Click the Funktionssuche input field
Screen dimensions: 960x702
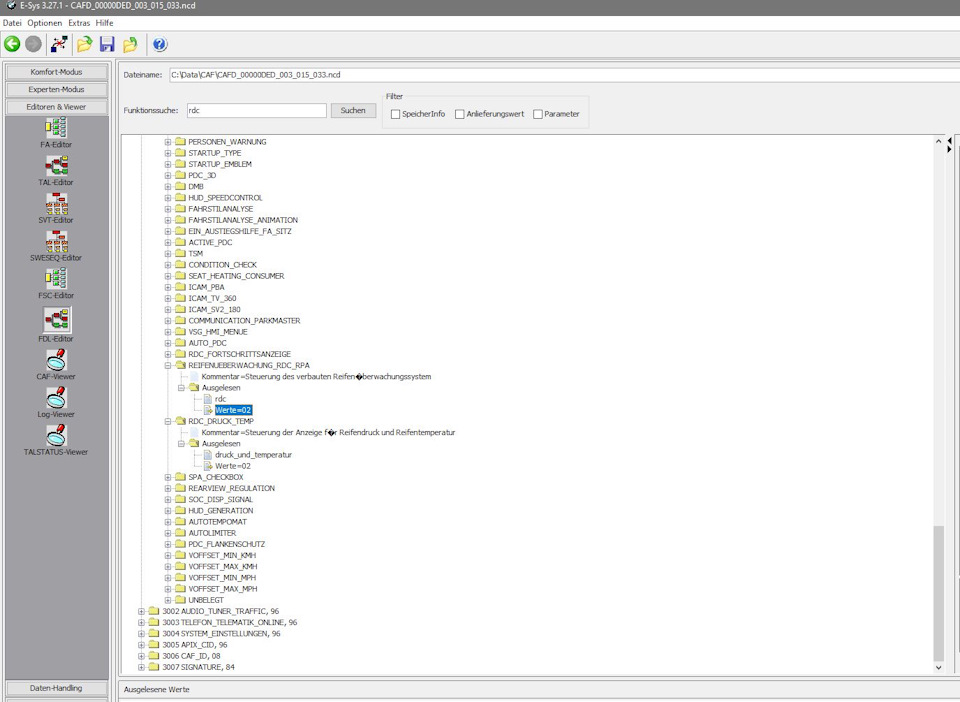coord(257,111)
